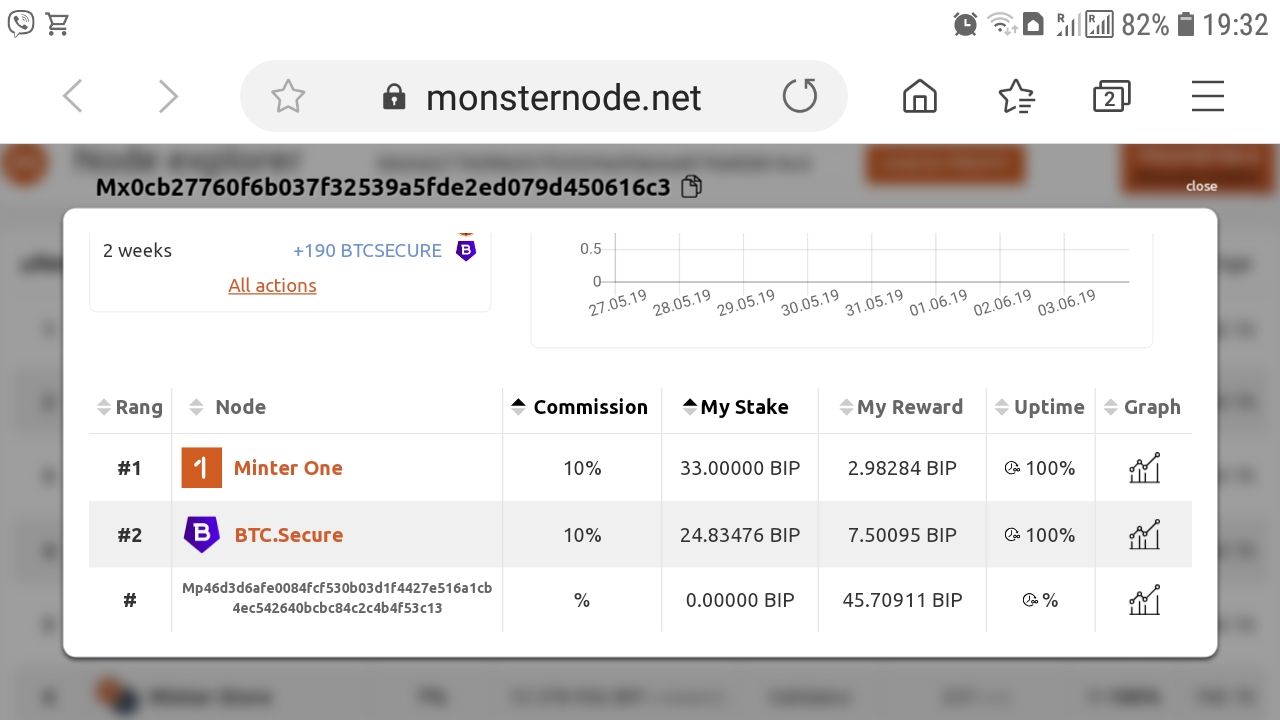Open Viber notification icon in status bar

pos(21,23)
